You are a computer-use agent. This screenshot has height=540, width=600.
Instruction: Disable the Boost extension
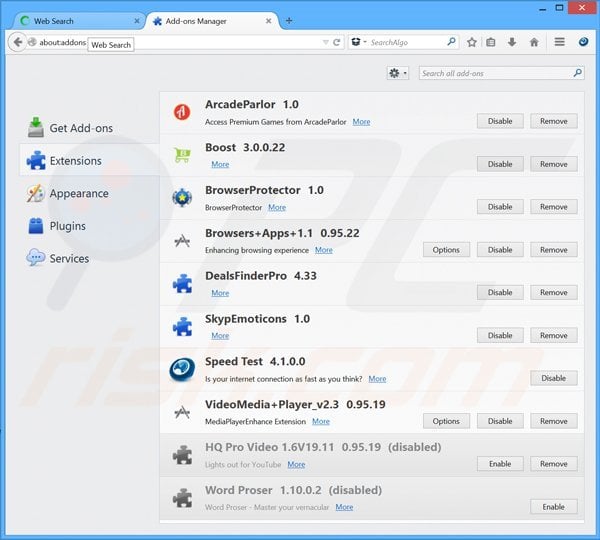pyautogui.click(x=500, y=164)
